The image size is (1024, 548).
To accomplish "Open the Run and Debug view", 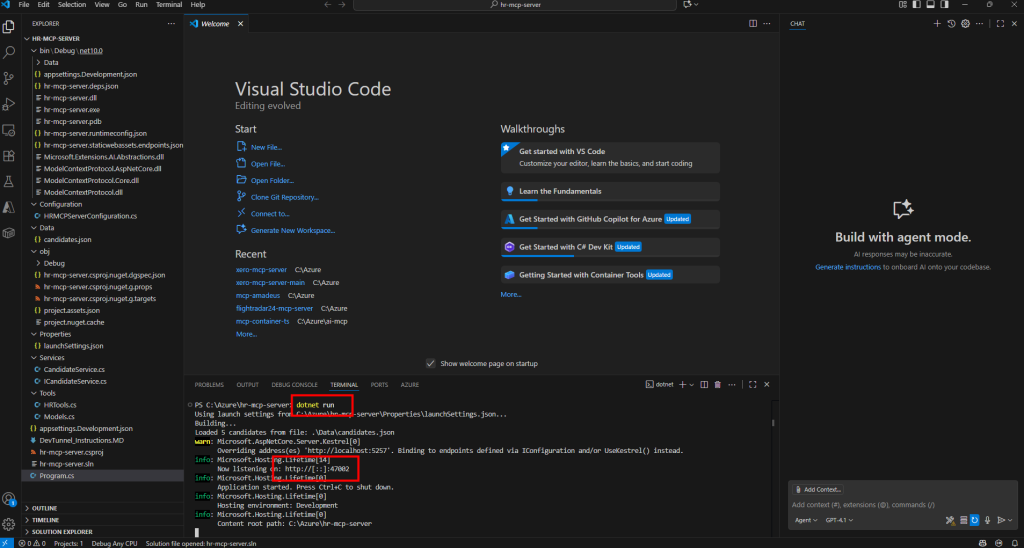I will point(9,104).
